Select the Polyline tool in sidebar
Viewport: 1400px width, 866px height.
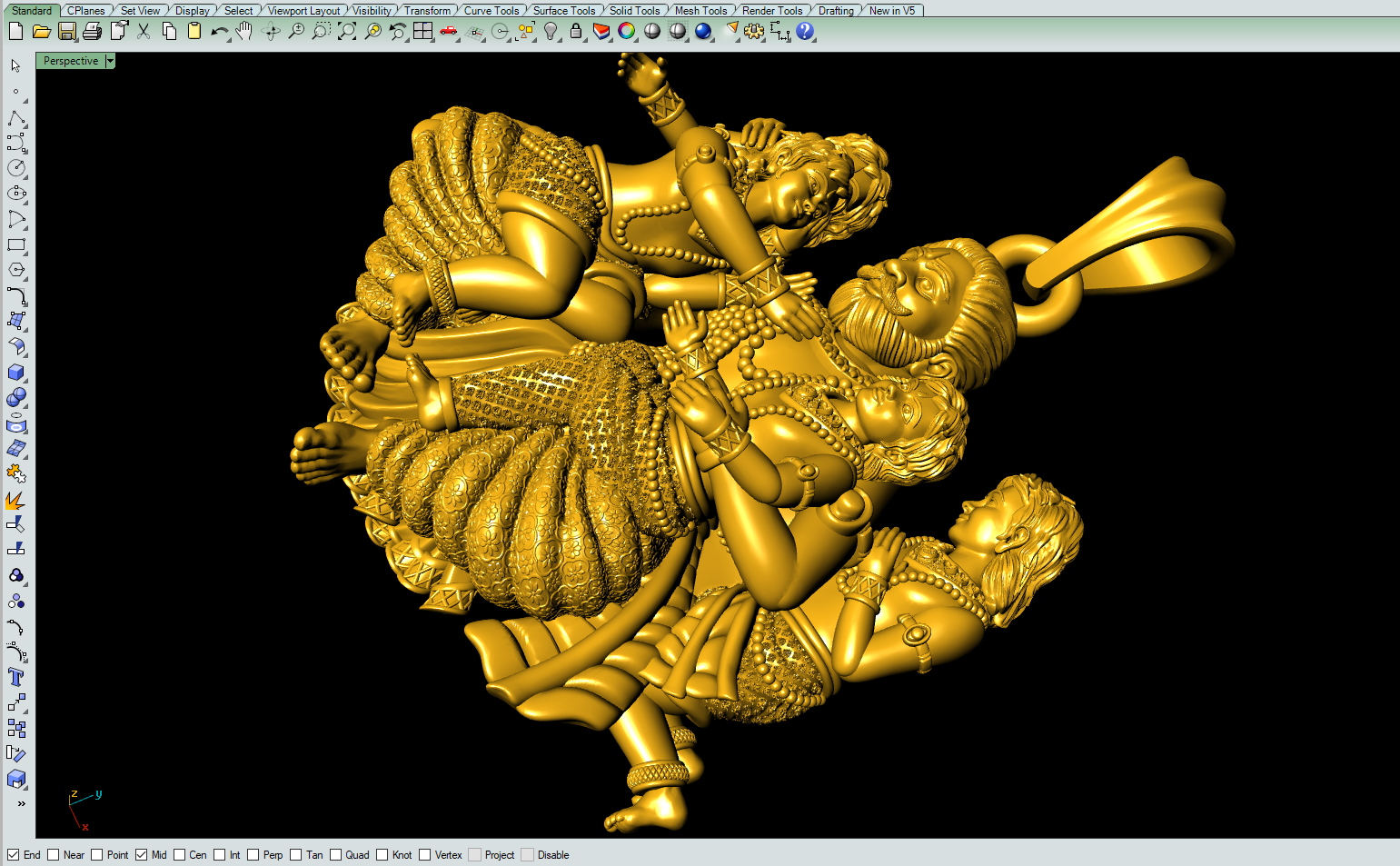(16, 117)
